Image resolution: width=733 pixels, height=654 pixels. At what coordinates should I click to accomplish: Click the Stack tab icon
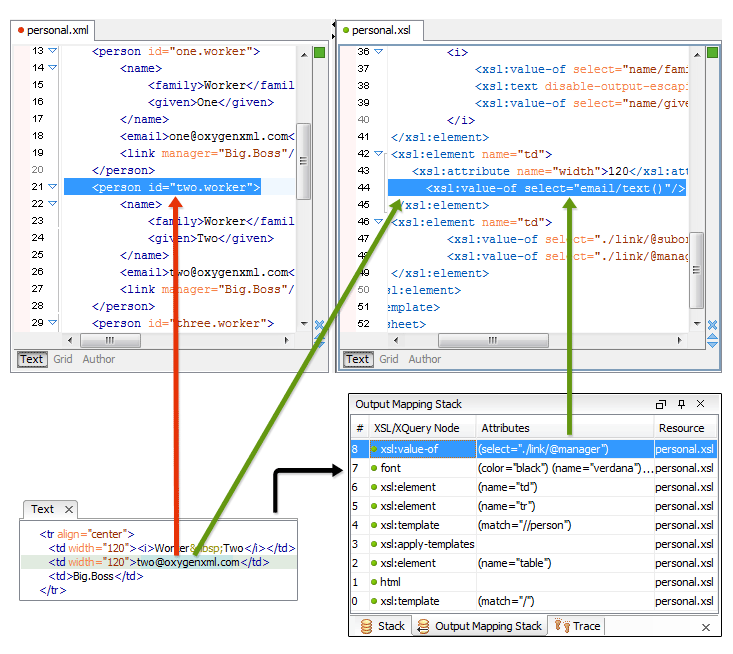point(366,626)
